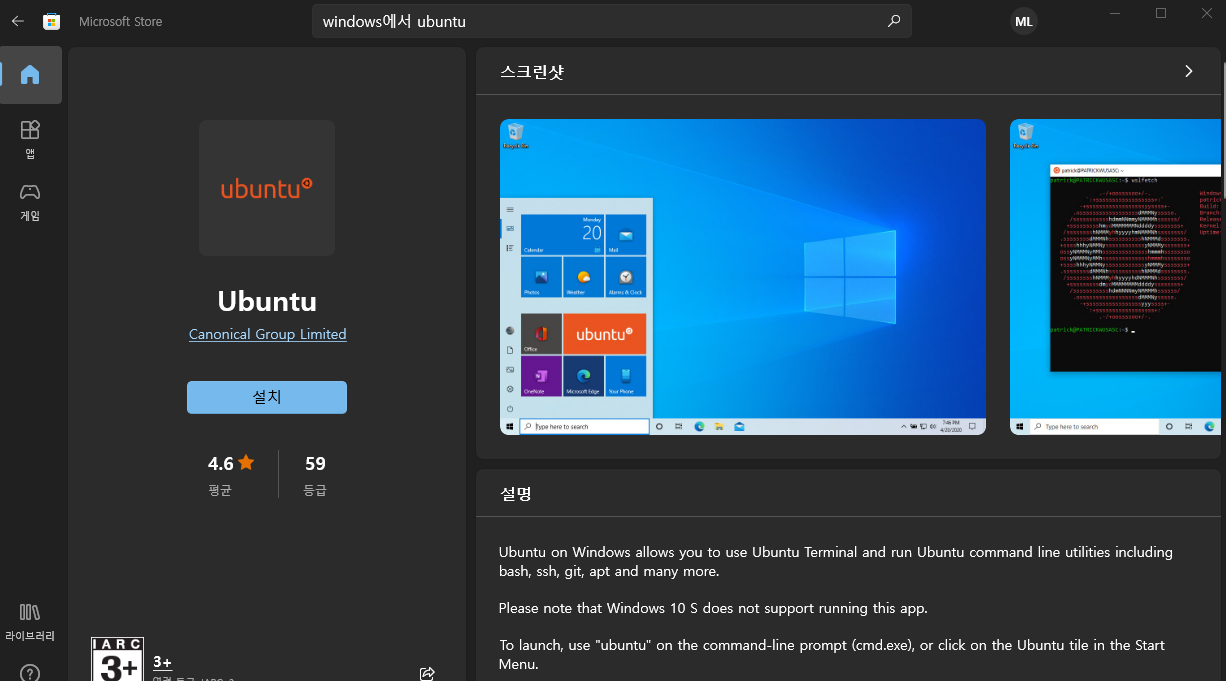
Task: Expand the 스크린샷 section with chevron
Action: 1189,71
